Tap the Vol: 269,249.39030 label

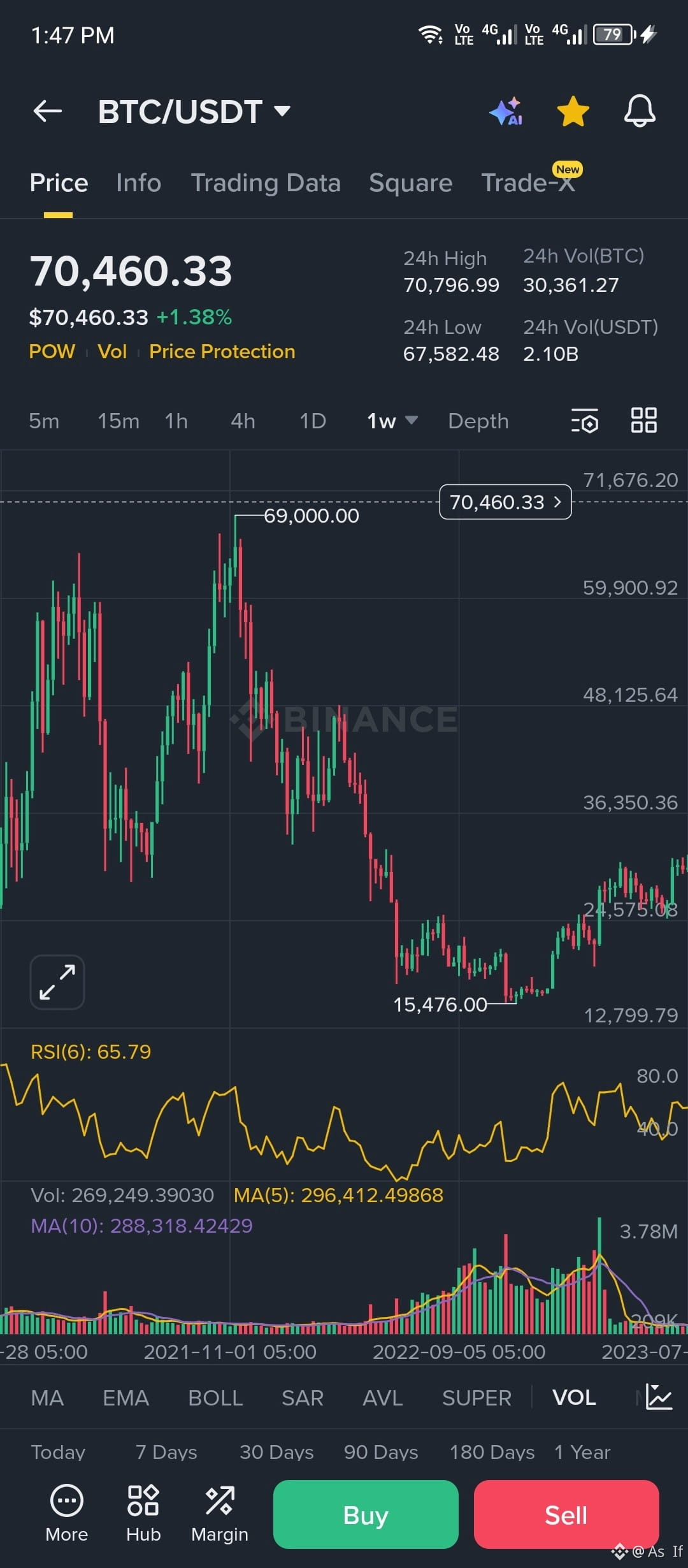tap(122, 1195)
